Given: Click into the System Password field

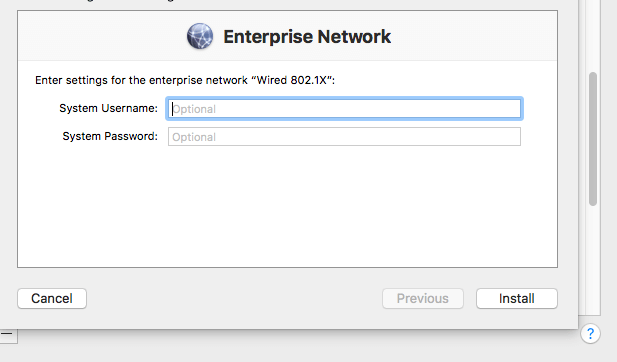Looking at the screenshot, I should [x=344, y=137].
